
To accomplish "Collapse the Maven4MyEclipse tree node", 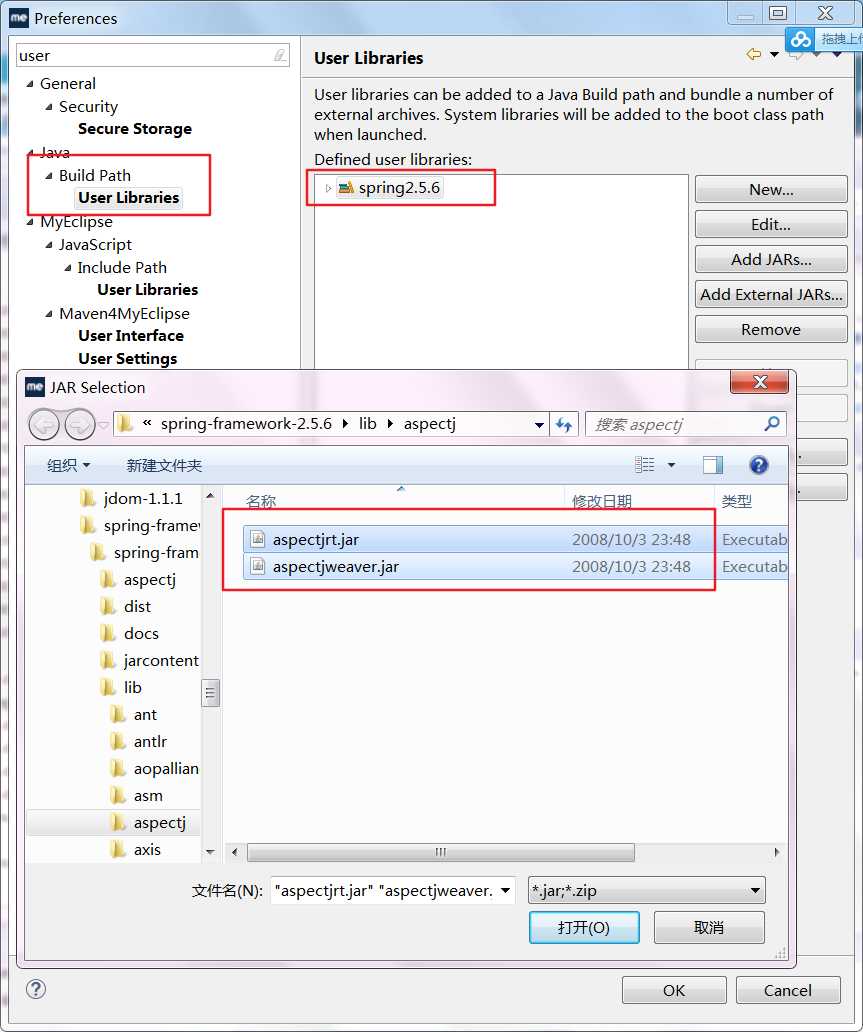I will click(x=49, y=314).
